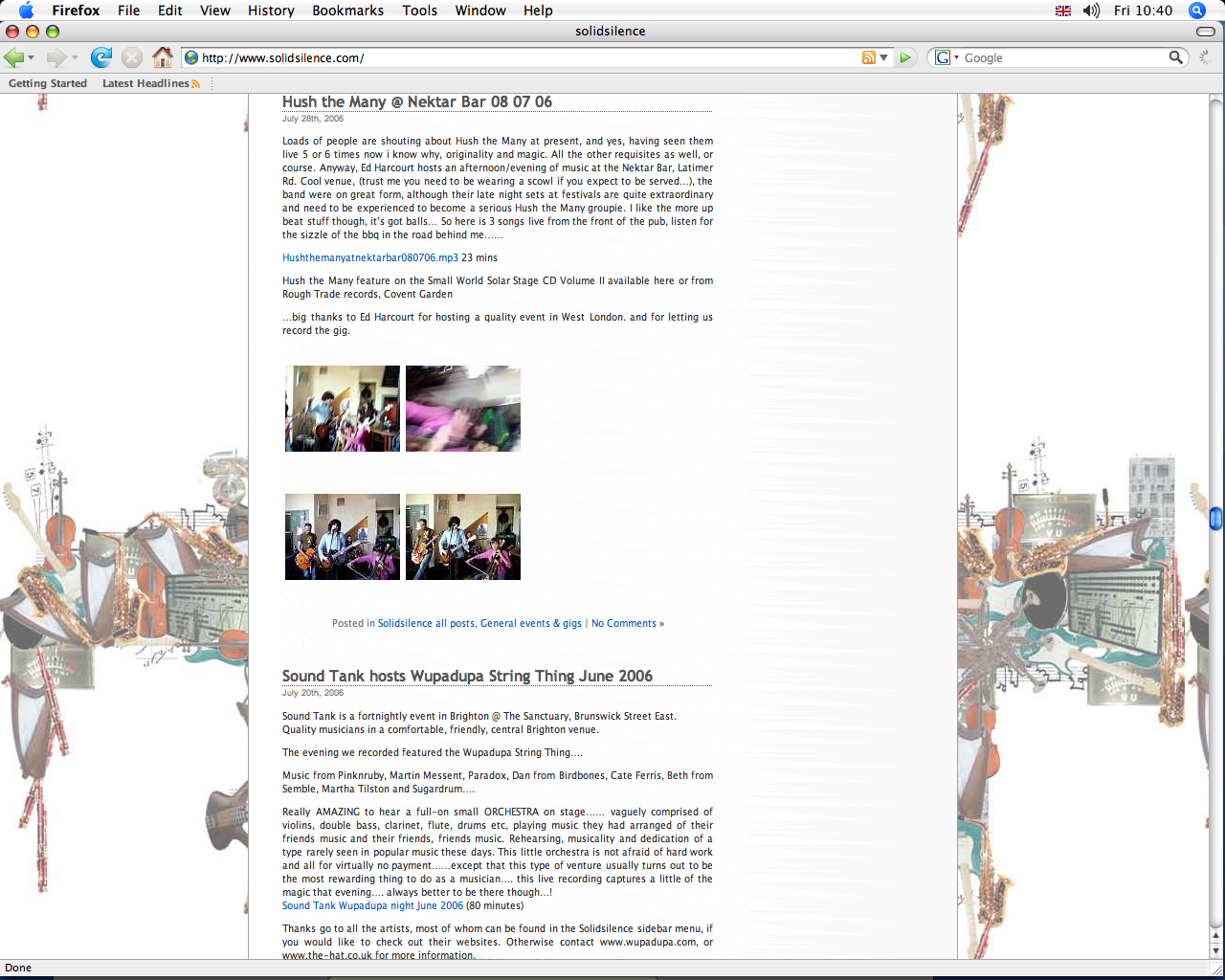This screenshot has height=980, width=1225.
Task: Open the History menu
Action: pyautogui.click(x=271, y=11)
